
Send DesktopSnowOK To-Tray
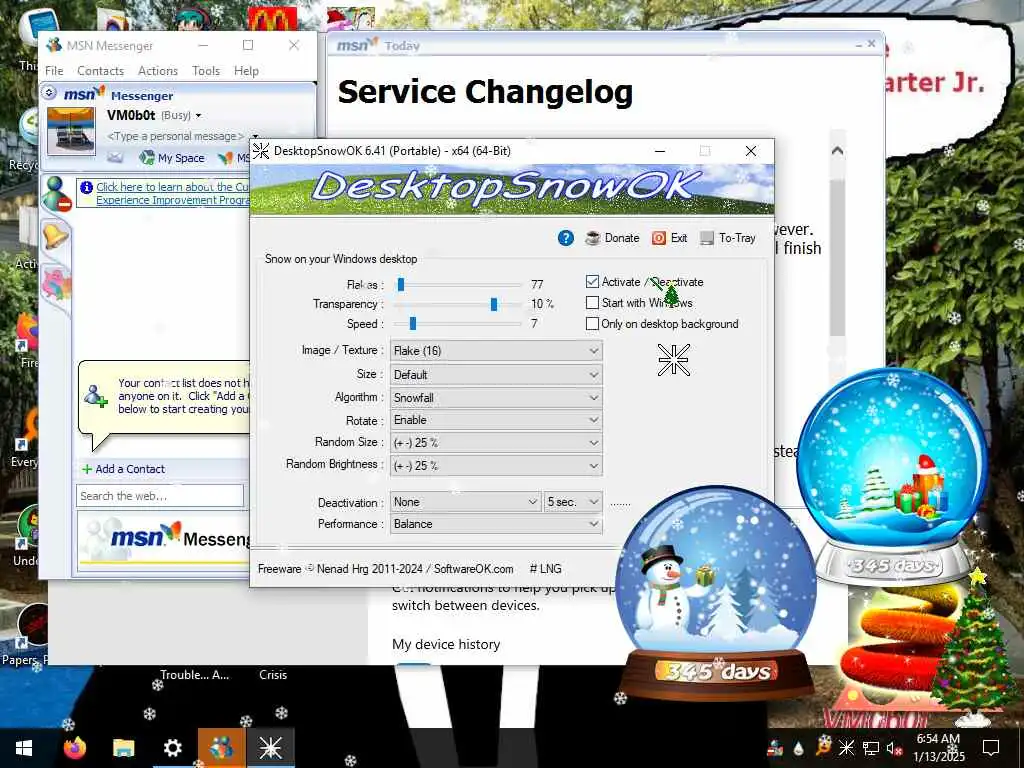[728, 238]
